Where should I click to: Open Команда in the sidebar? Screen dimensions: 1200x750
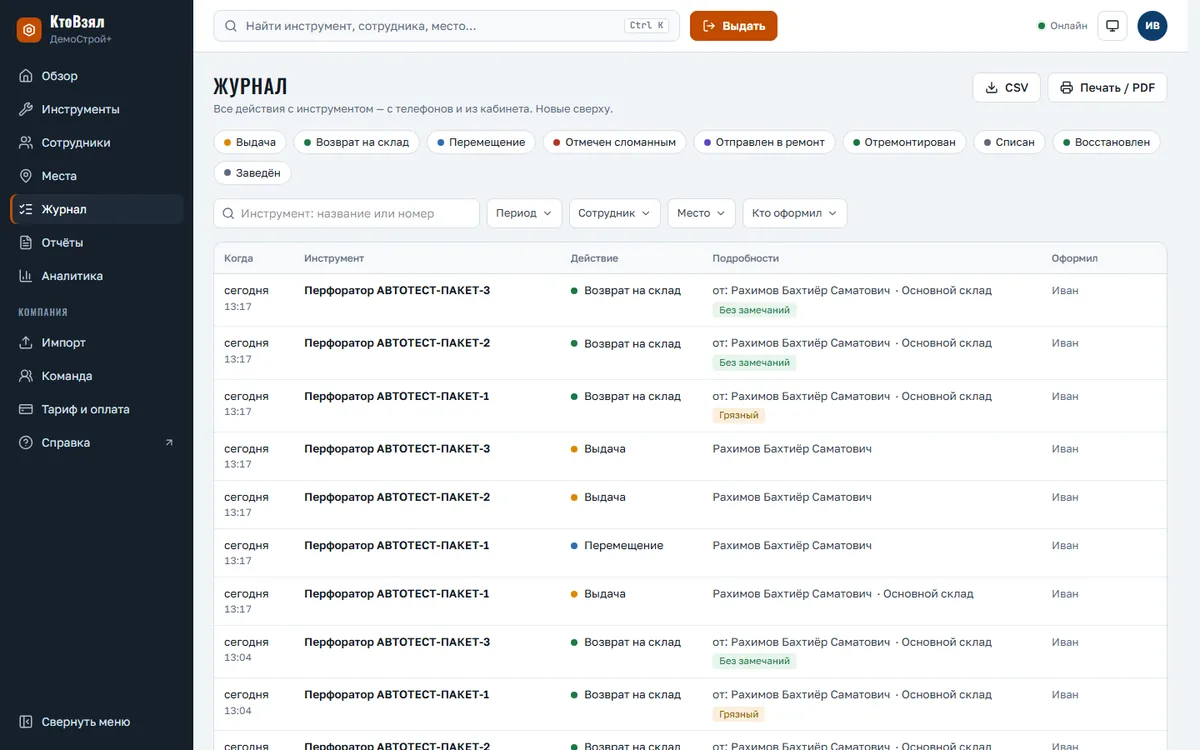(x=97, y=376)
